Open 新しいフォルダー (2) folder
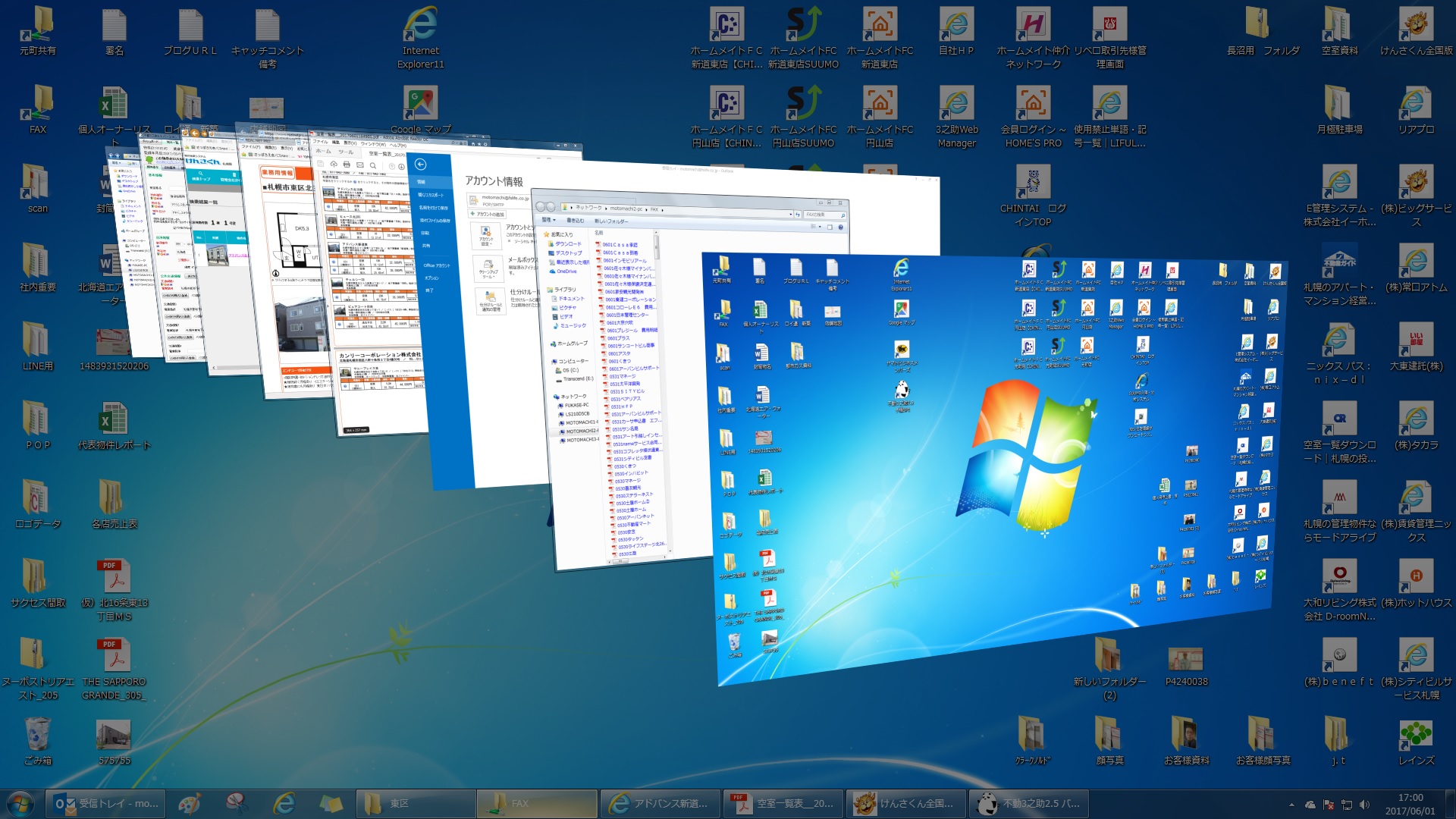This screenshot has width=1456, height=819. tap(1109, 670)
